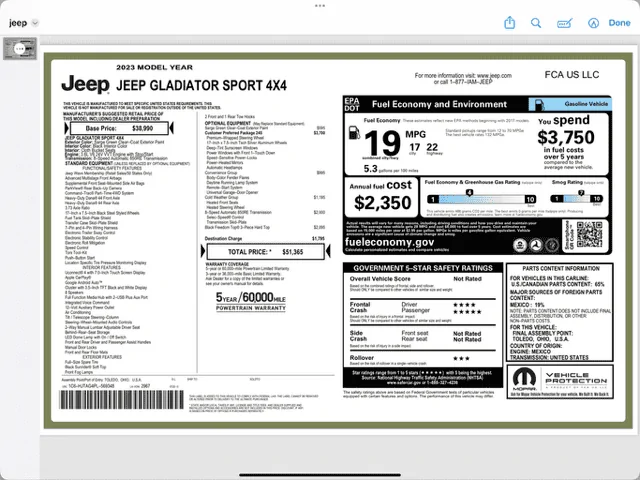The image size is (640, 480).
Task: Tap Done to close the preview
Action: point(619,23)
